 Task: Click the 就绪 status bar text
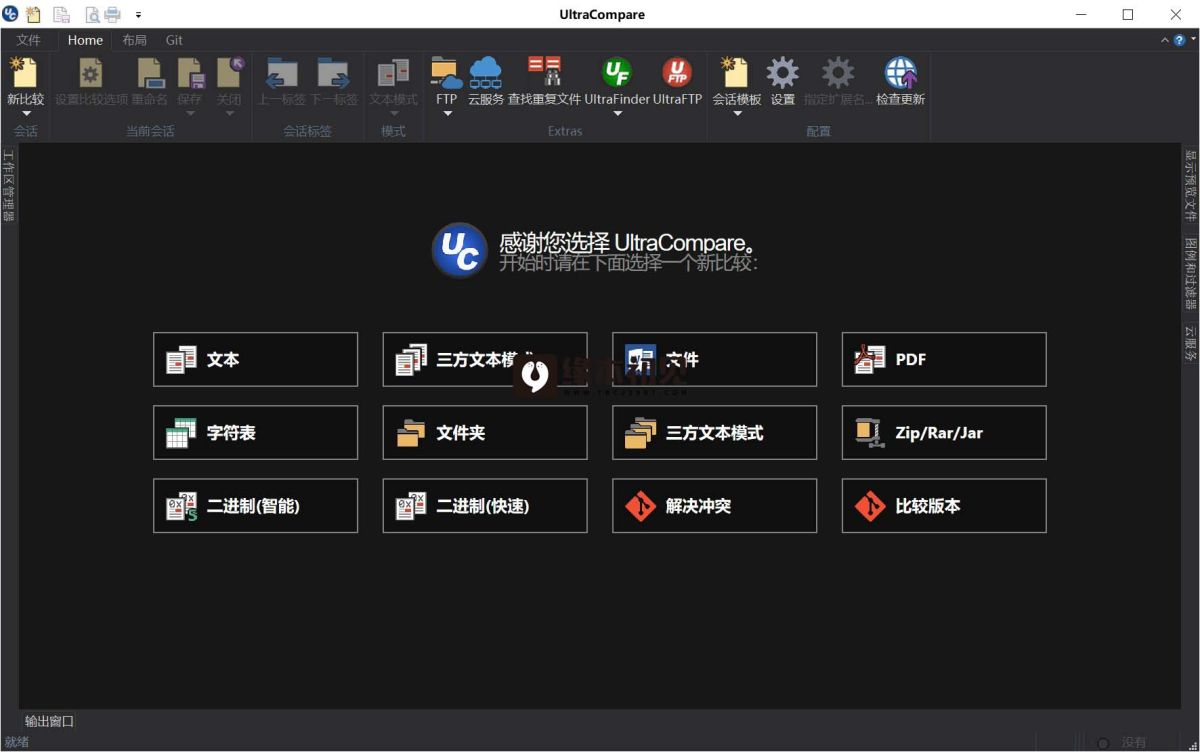(17, 742)
